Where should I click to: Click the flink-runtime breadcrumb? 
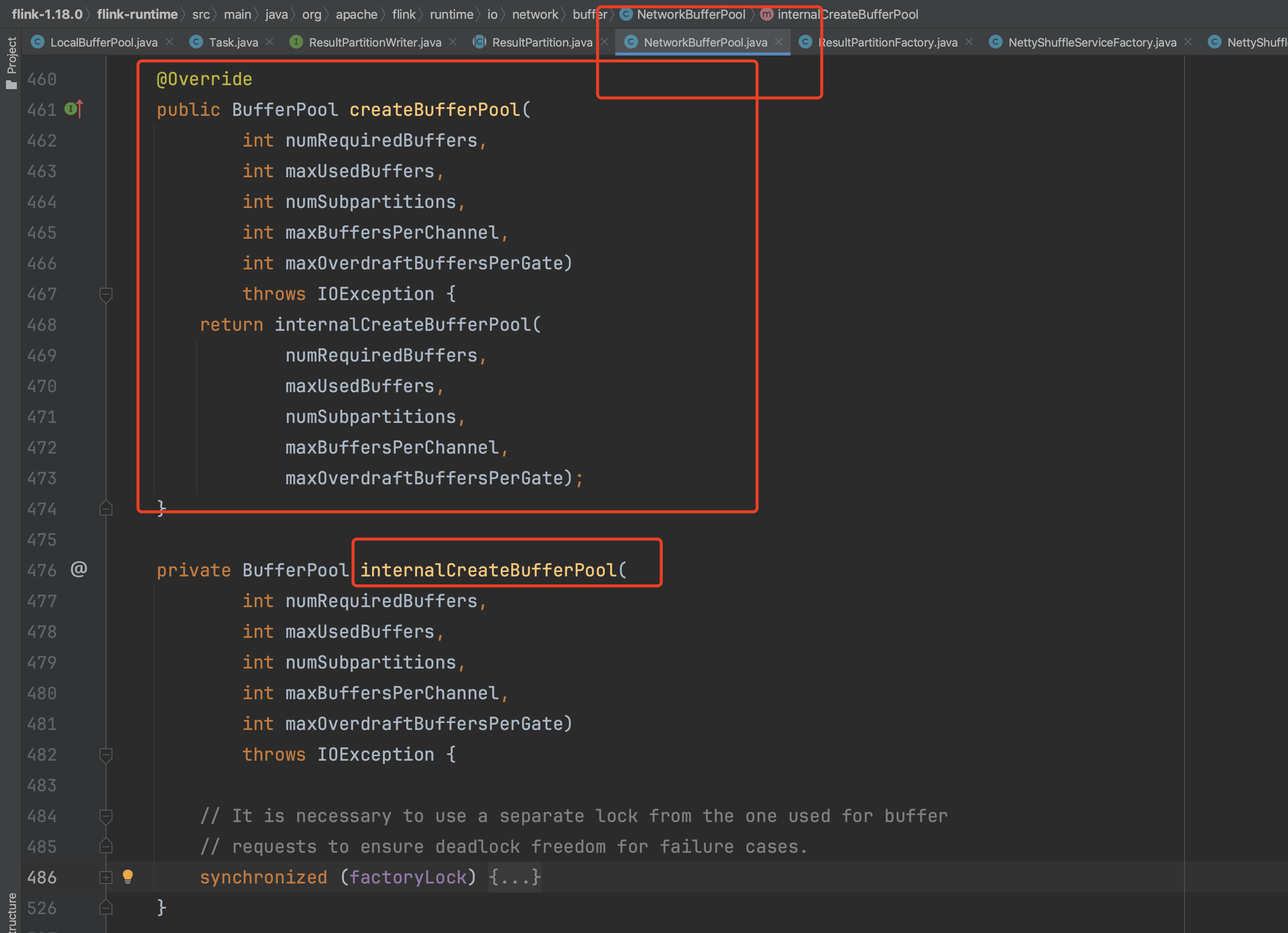(x=137, y=14)
